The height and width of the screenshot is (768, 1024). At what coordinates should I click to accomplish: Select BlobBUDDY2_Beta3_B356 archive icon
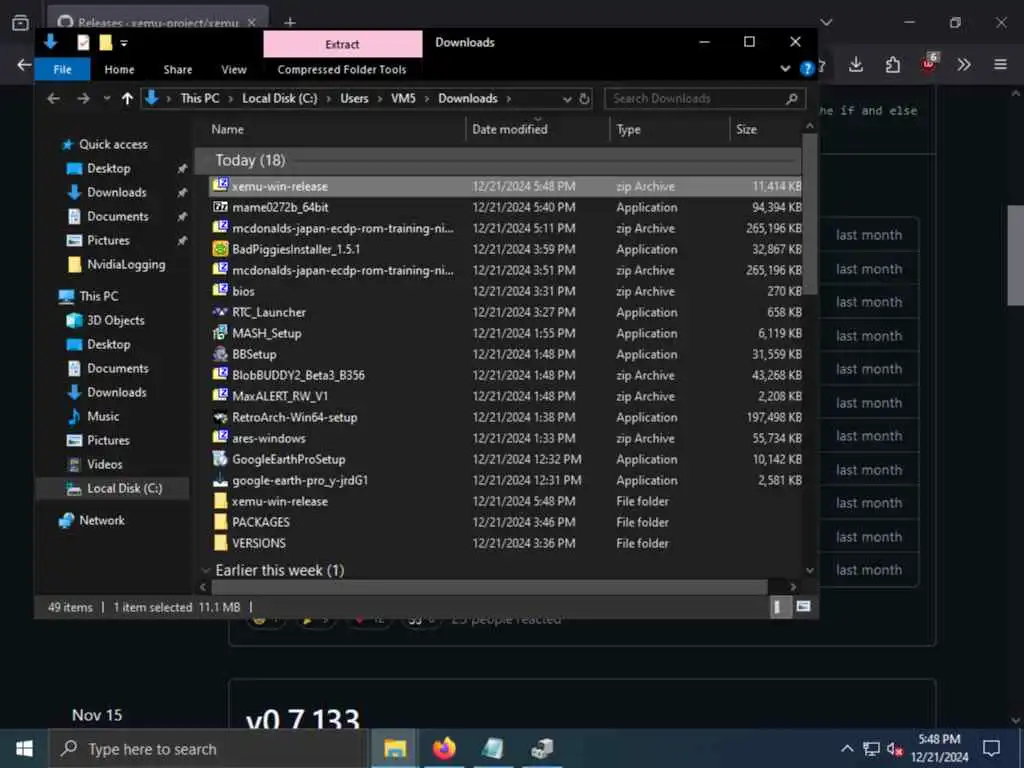tap(220, 375)
